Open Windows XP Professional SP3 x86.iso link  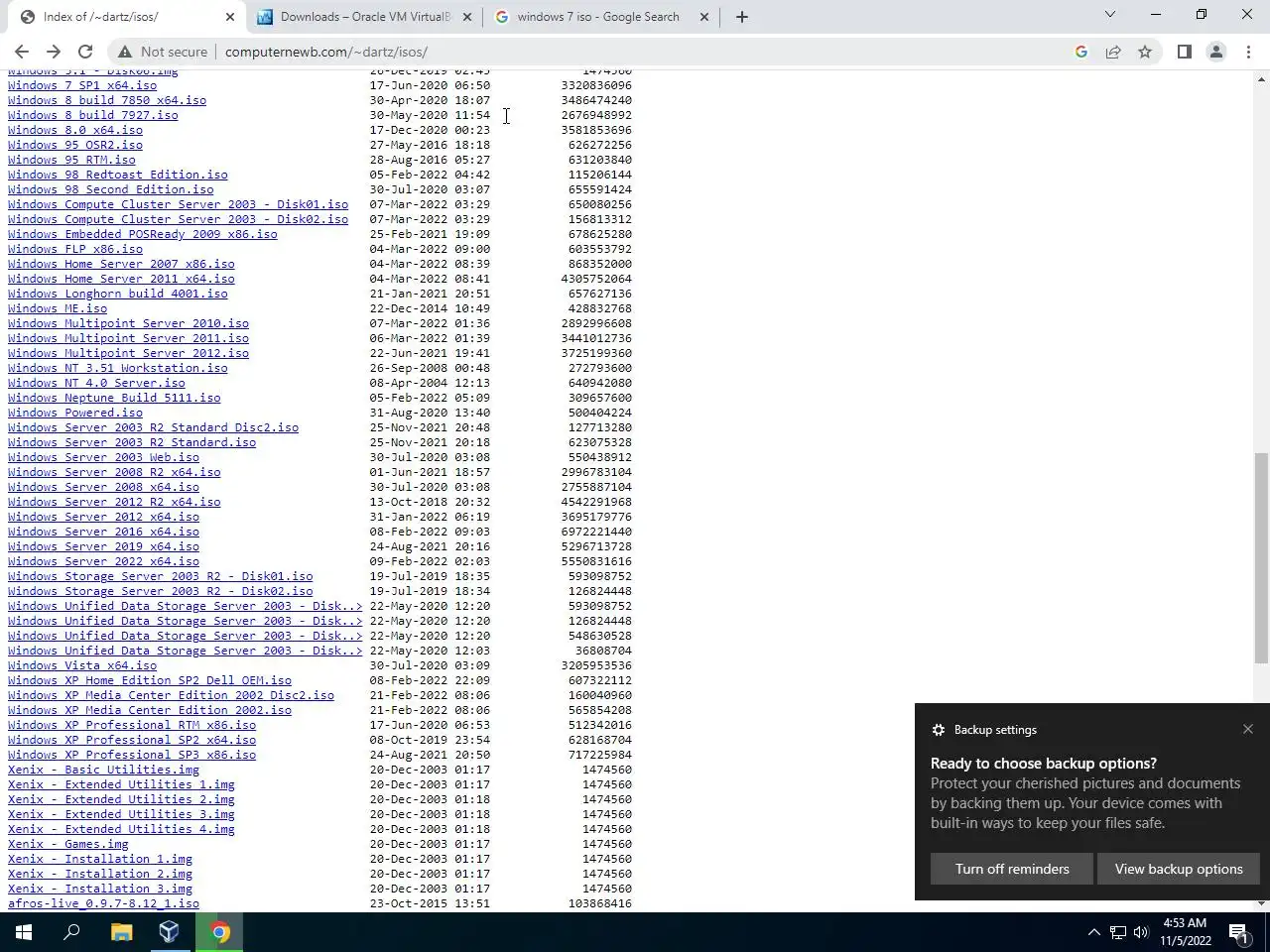(x=132, y=755)
